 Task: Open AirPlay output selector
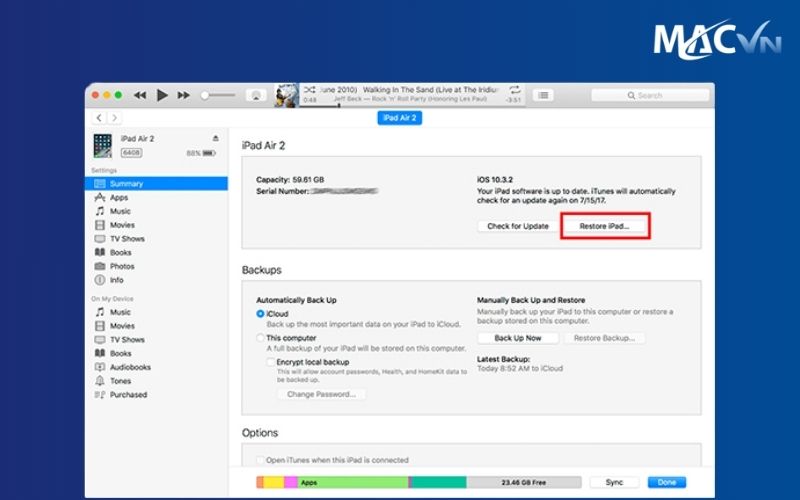tap(256, 95)
